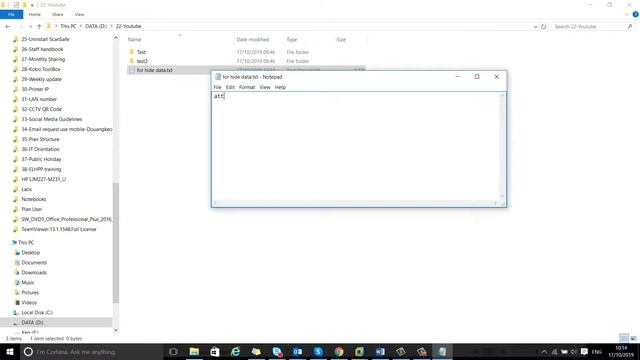Click This PC in the address bar
The image size is (640, 360).
pos(68,26)
